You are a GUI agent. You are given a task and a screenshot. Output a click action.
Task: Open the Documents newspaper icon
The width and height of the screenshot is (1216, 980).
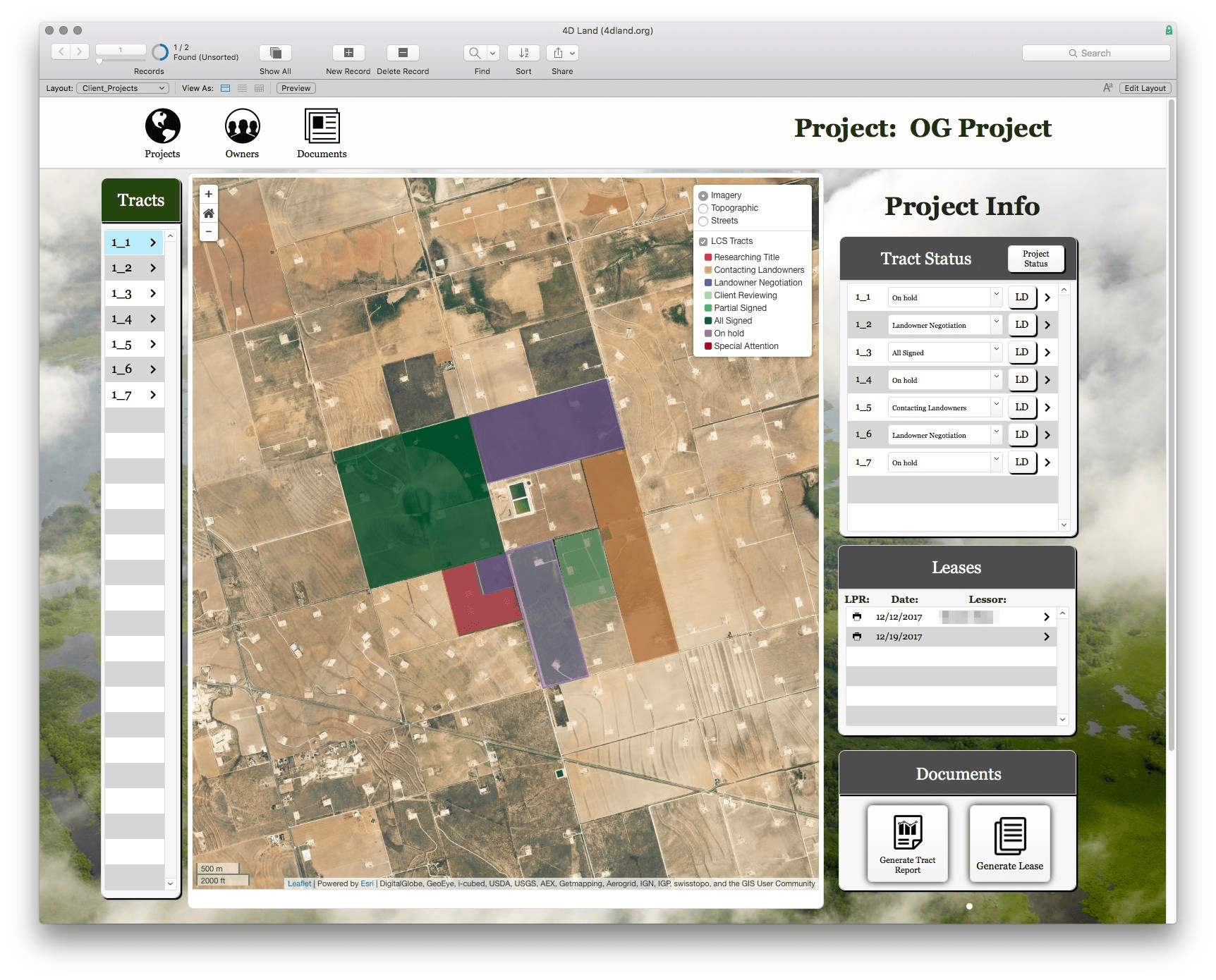(x=322, y=126)
